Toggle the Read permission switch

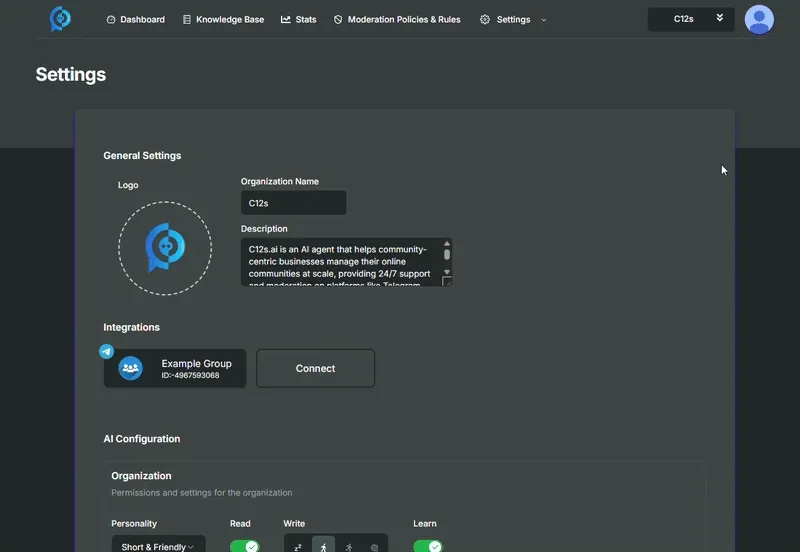[244, 546]
